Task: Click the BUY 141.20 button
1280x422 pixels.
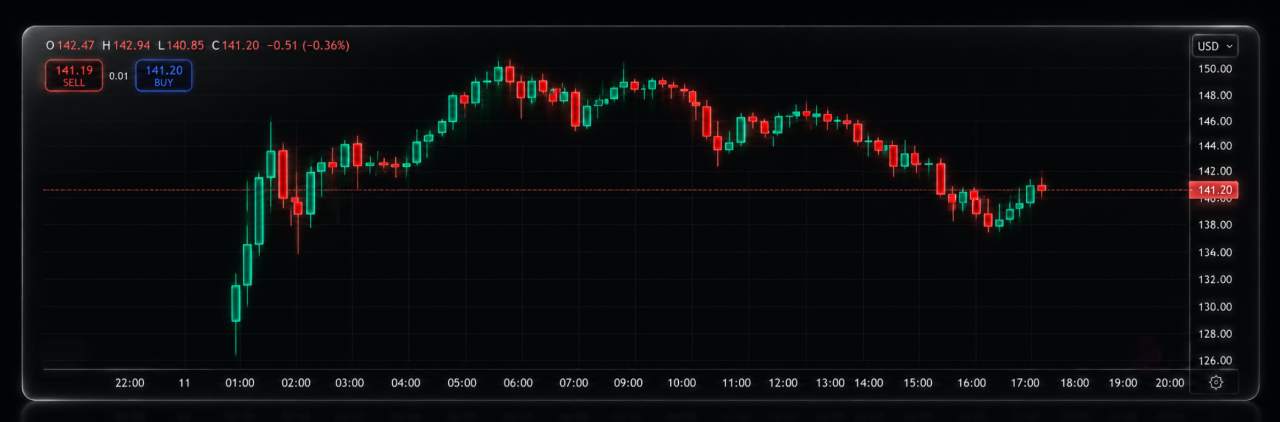Action: click(164, 76)
